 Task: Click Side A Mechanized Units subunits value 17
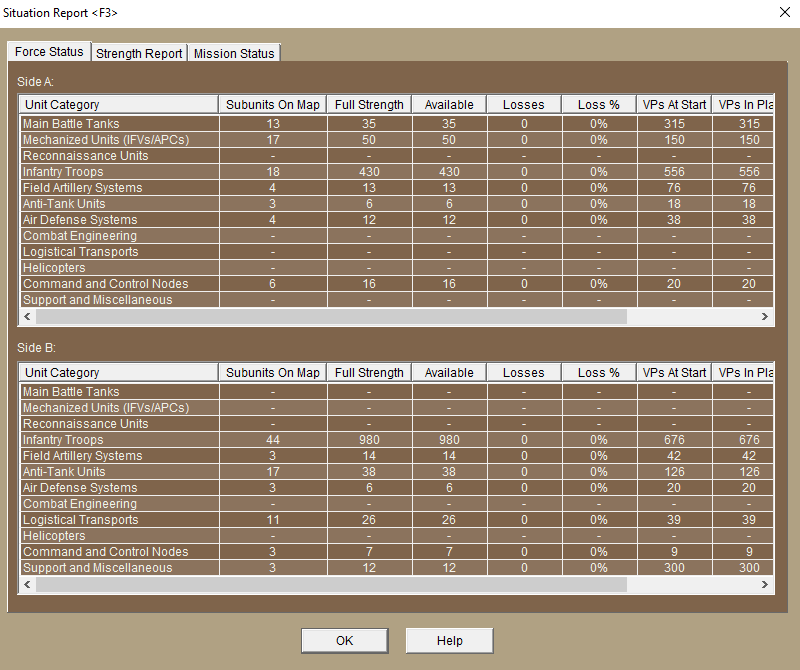273,140
